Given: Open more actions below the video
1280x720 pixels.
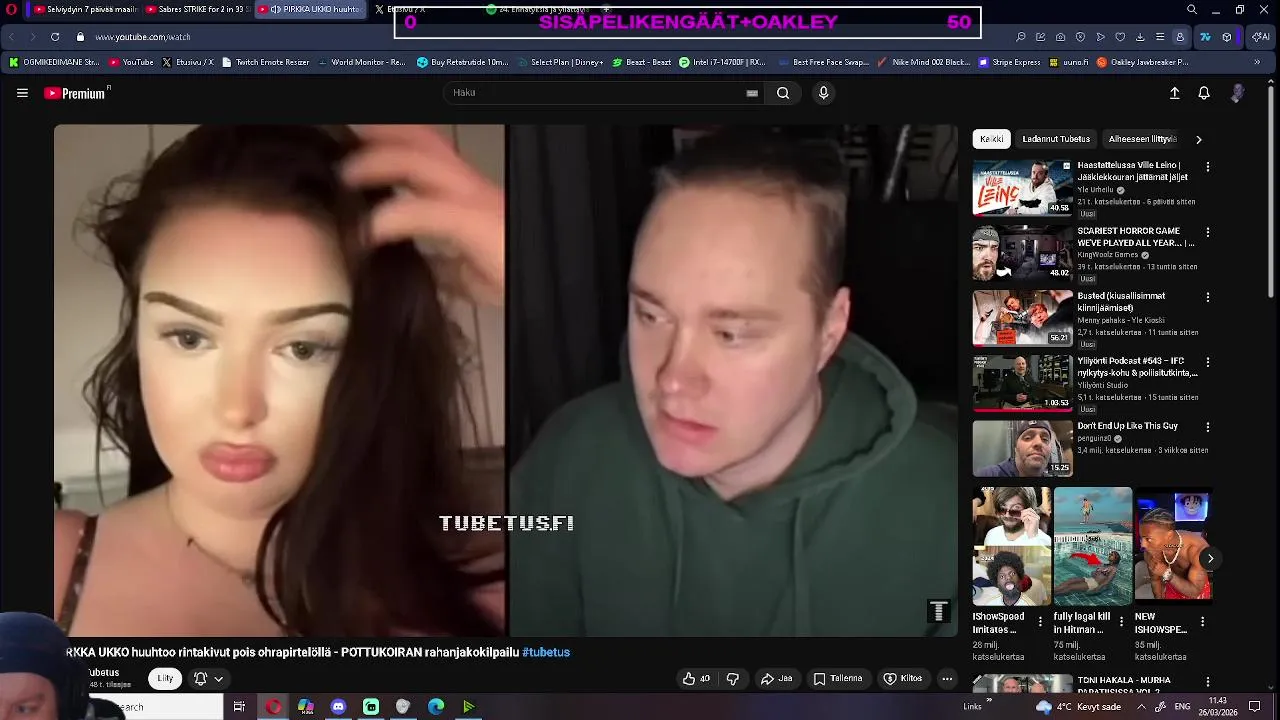Looking at the screenshot, I should [947, 679].
